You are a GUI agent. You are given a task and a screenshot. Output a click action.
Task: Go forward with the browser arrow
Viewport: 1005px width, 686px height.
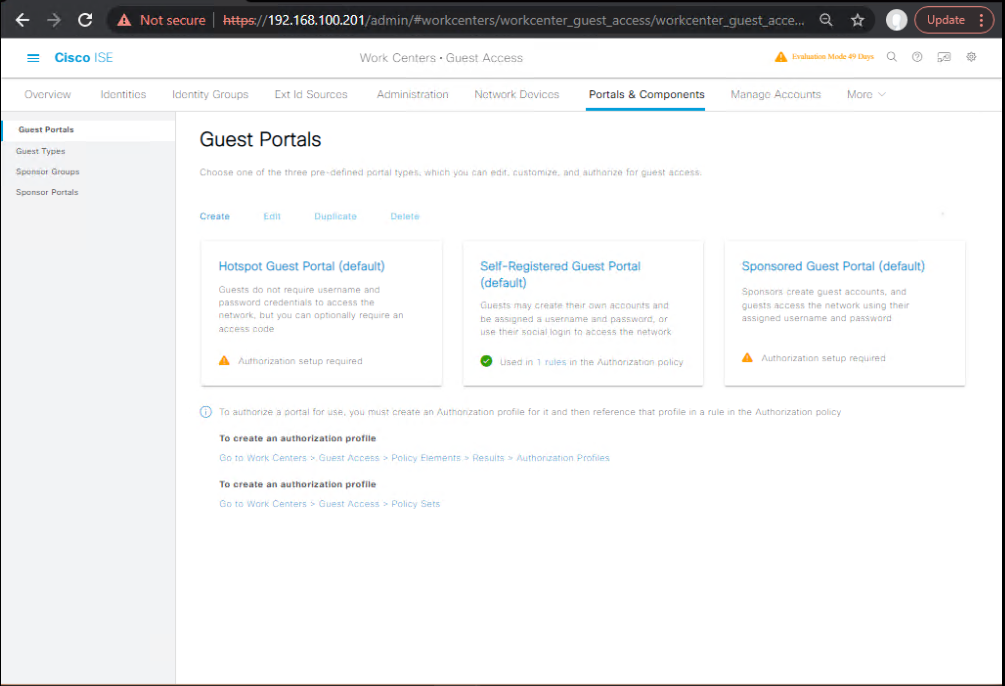click(x=54, y=20)
